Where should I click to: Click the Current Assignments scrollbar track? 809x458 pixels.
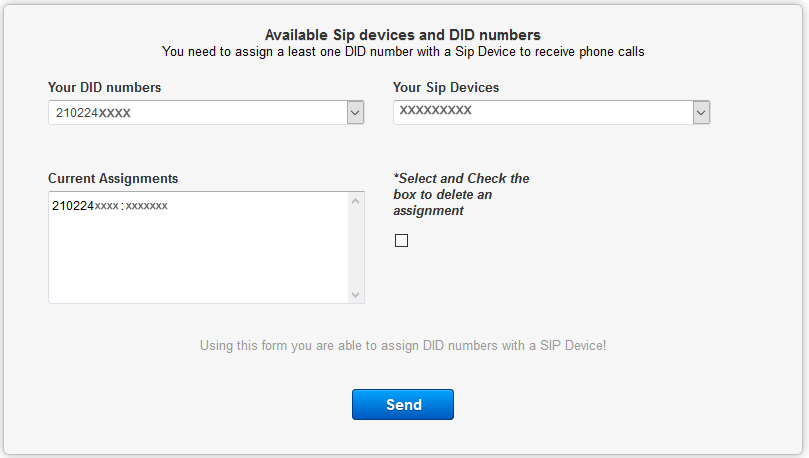pyautogui.click(x=356, y=250)
